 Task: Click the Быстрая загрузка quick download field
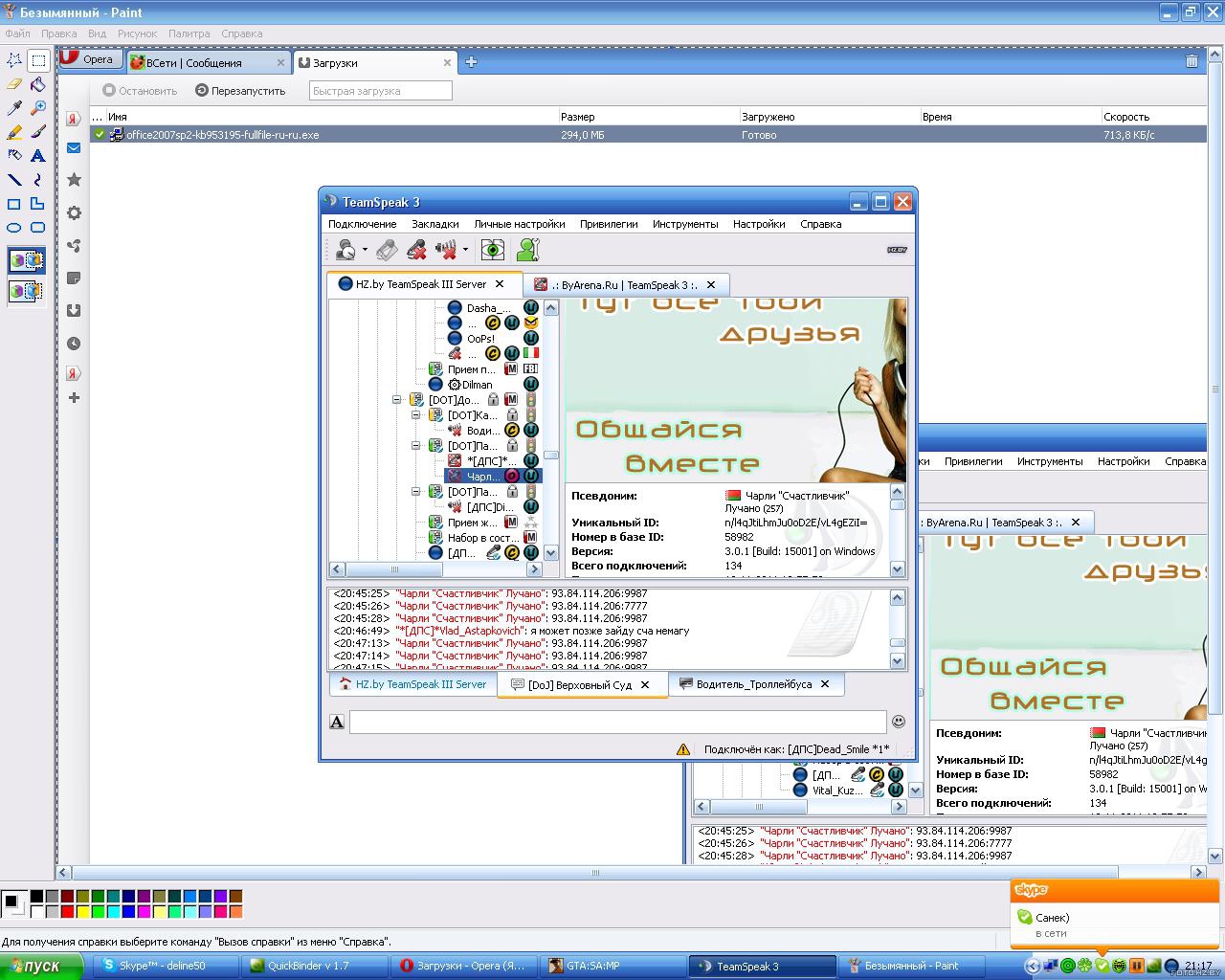[380, 91]
